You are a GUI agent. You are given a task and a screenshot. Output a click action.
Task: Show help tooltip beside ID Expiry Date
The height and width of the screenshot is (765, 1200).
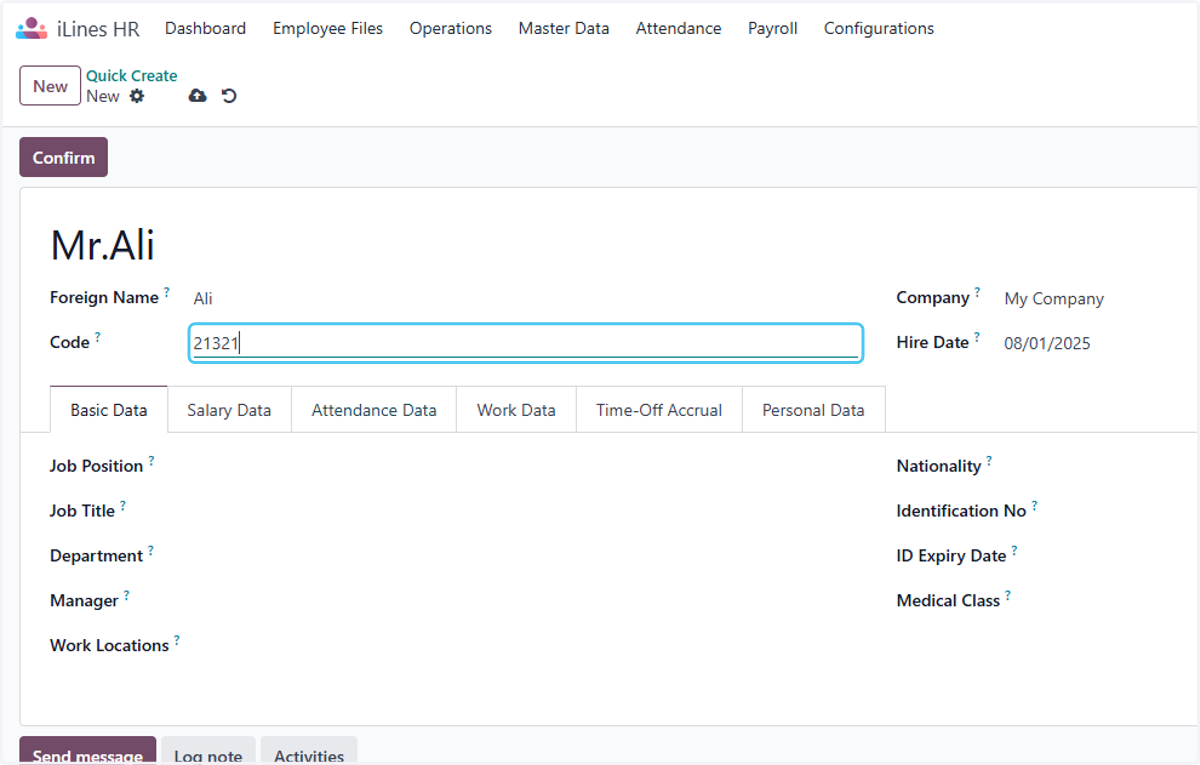coord(1014,551)
